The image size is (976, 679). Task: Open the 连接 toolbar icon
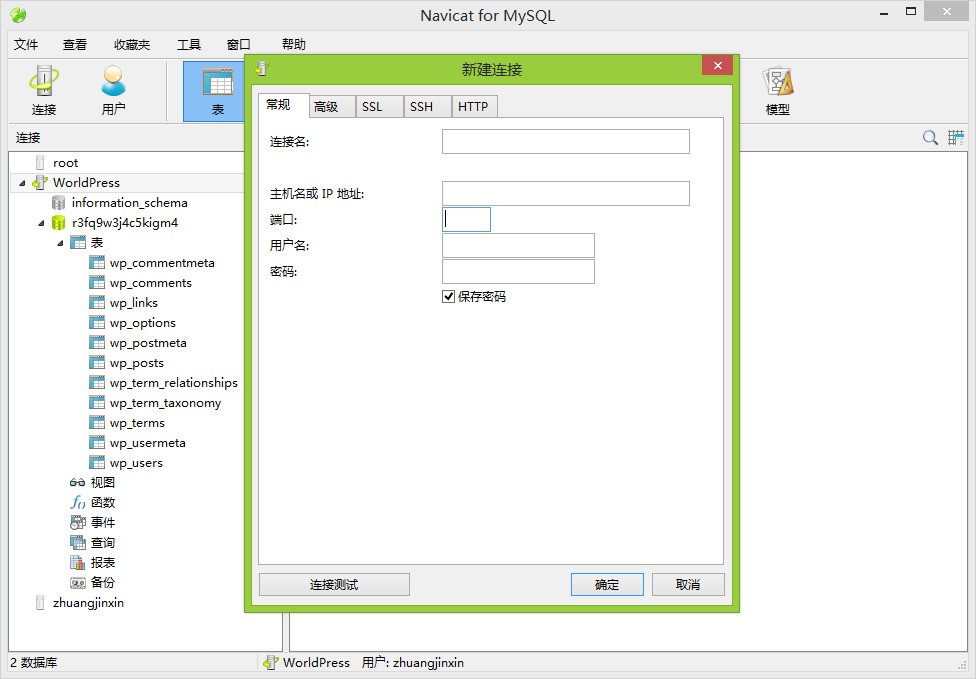[x=44, y=90]
